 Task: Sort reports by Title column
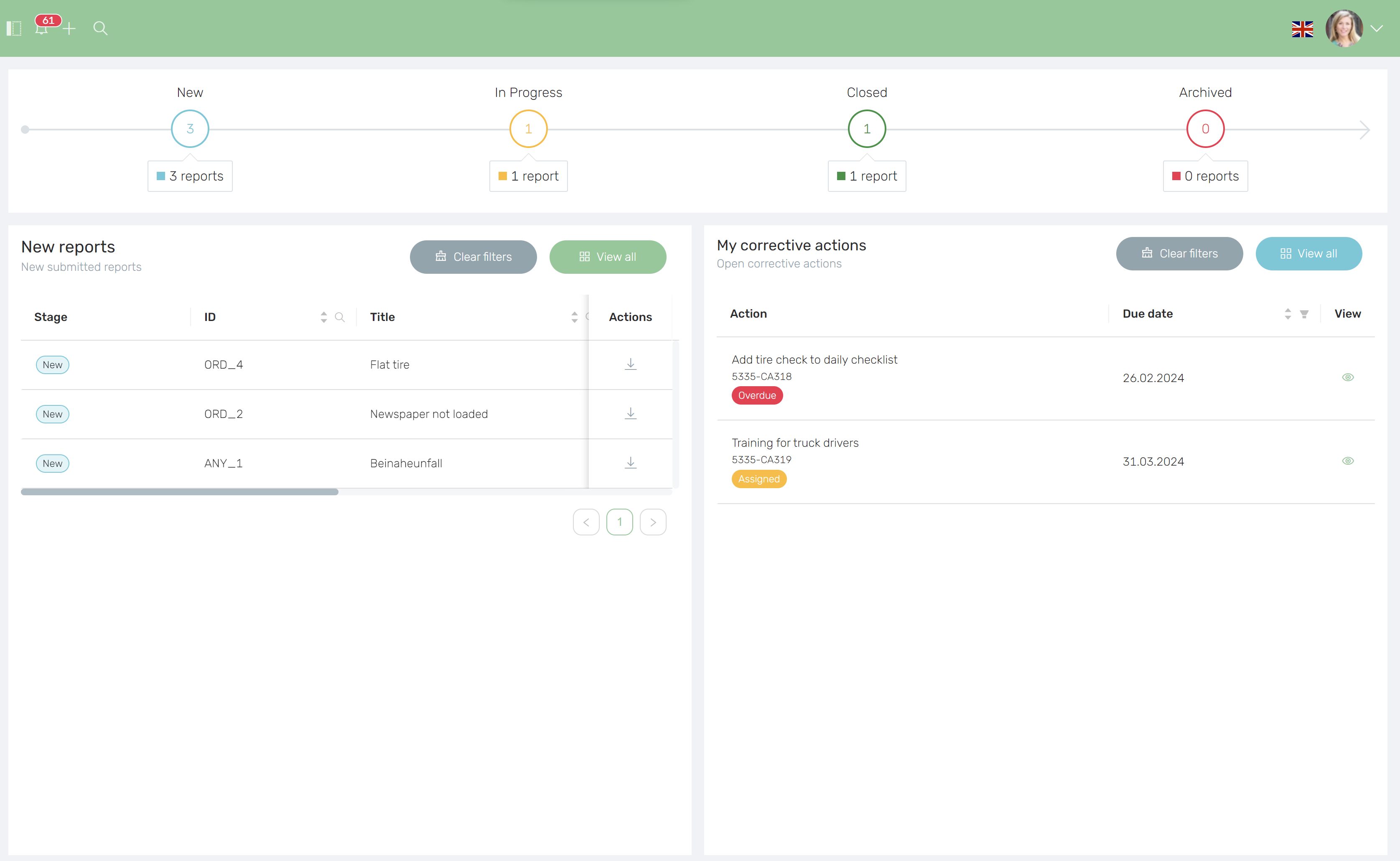(574, 317)
